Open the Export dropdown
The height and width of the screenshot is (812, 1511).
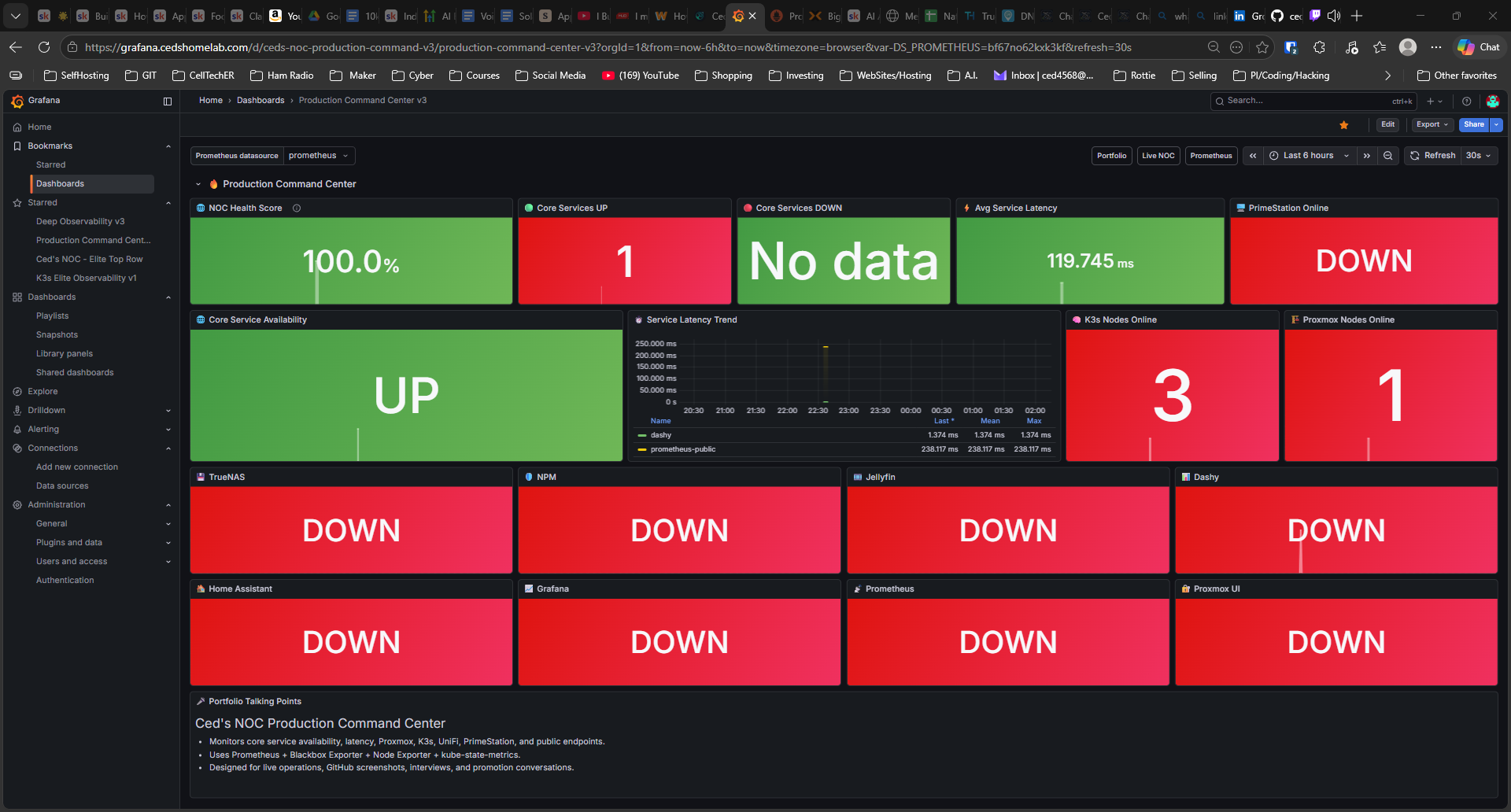[x=1432, y=124]
